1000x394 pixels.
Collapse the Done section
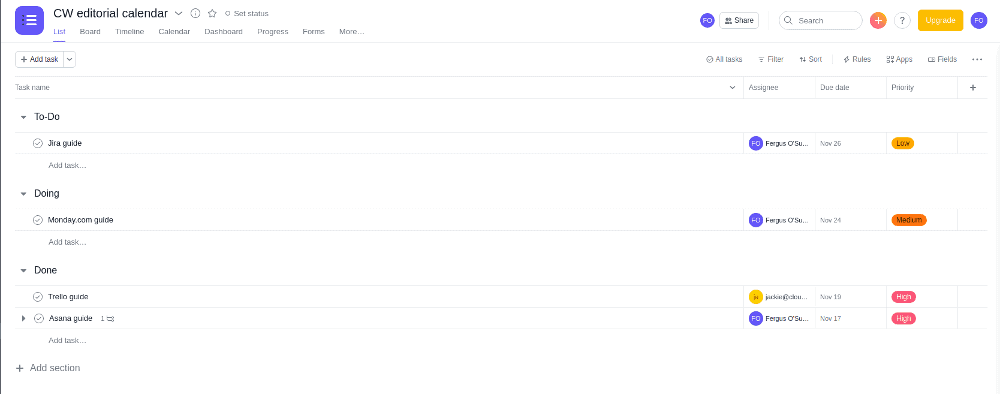pos(24,270)
